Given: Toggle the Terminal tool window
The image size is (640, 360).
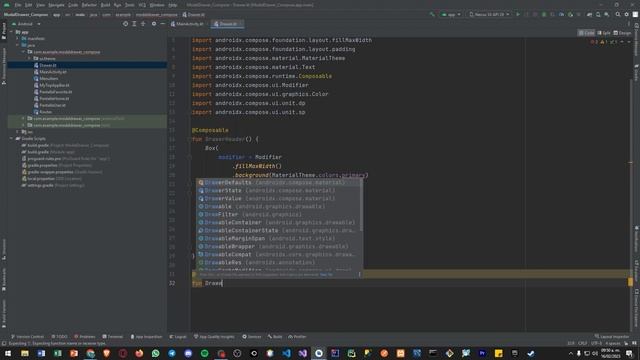Looking at the screenshot, I should click(x=112, y=337).
